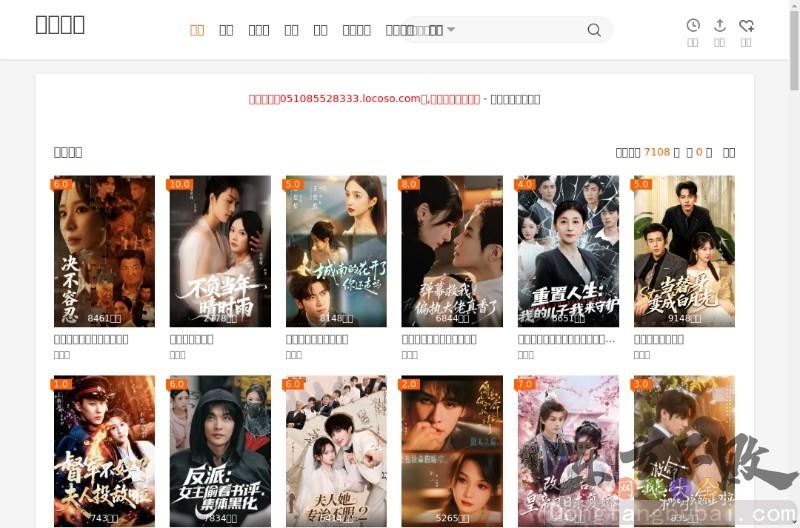This screenshot has width=800, height=528.
Task: Open the second navigation menu item
Action: tap(226, 30)
